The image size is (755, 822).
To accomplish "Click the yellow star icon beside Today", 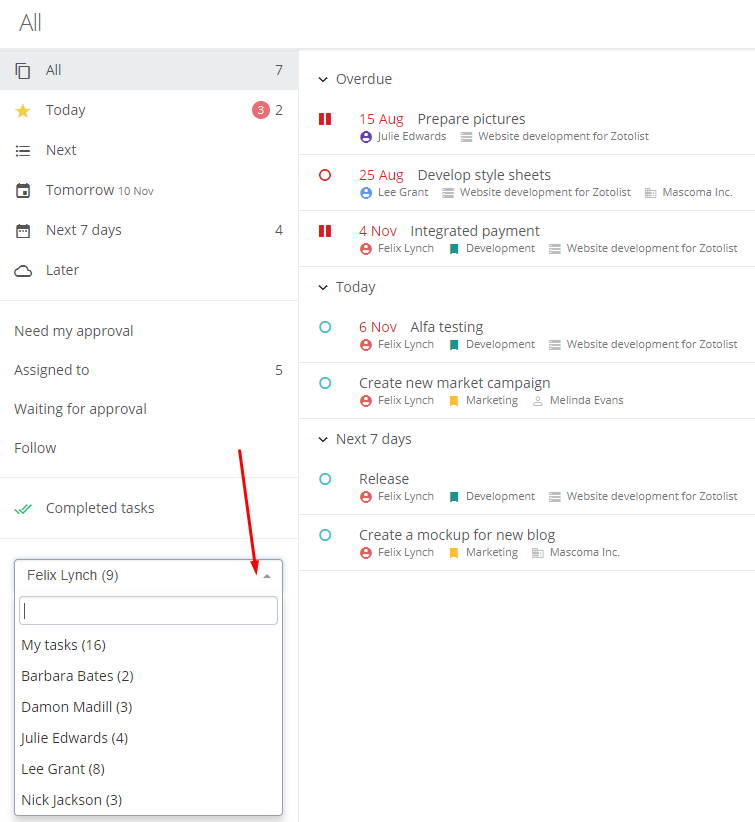I will pos(23,111).
